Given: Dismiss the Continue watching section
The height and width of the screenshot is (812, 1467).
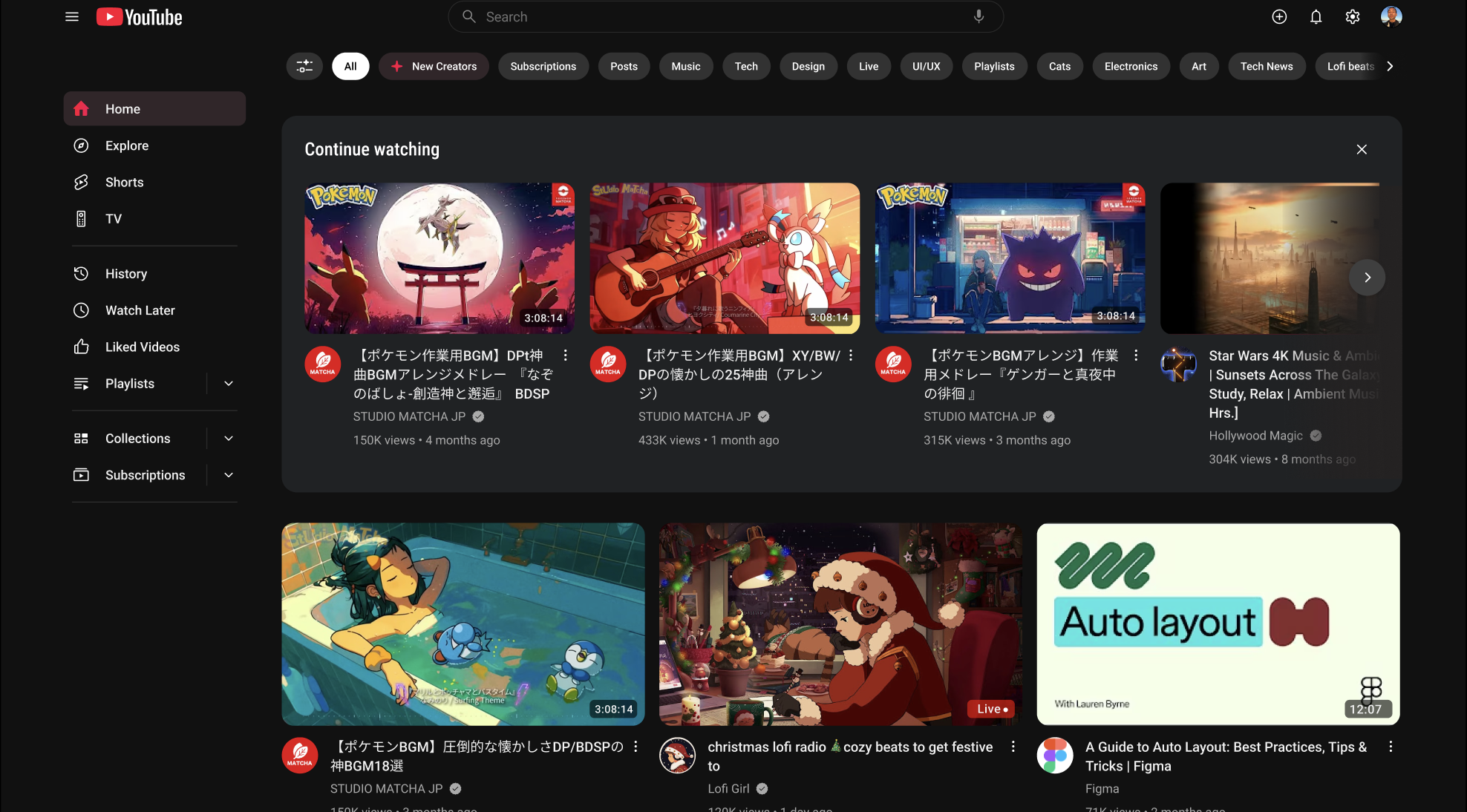Looking at the screenshot, I should coord(1362,149).
